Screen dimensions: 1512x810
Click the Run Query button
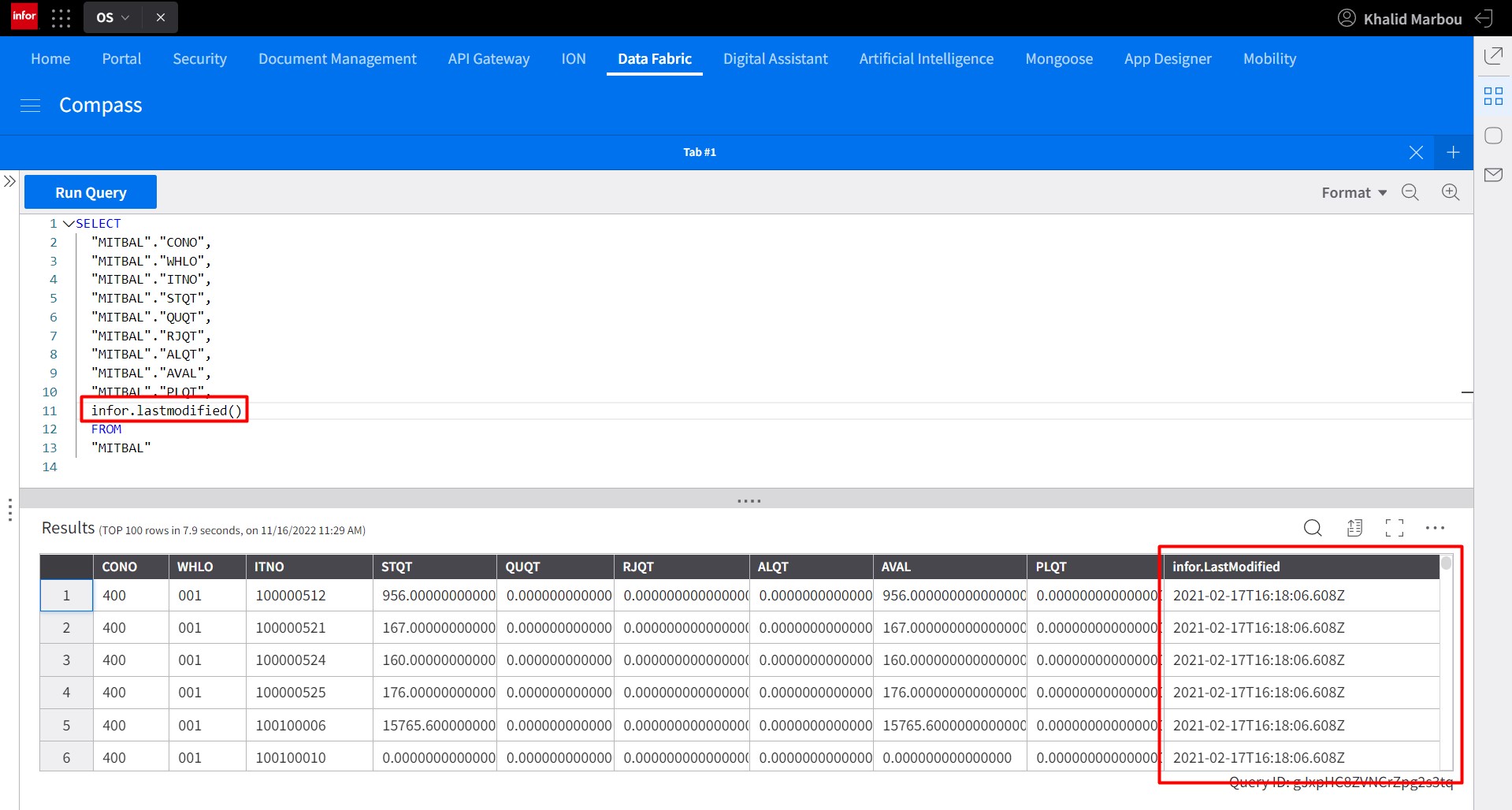point(91,192)
